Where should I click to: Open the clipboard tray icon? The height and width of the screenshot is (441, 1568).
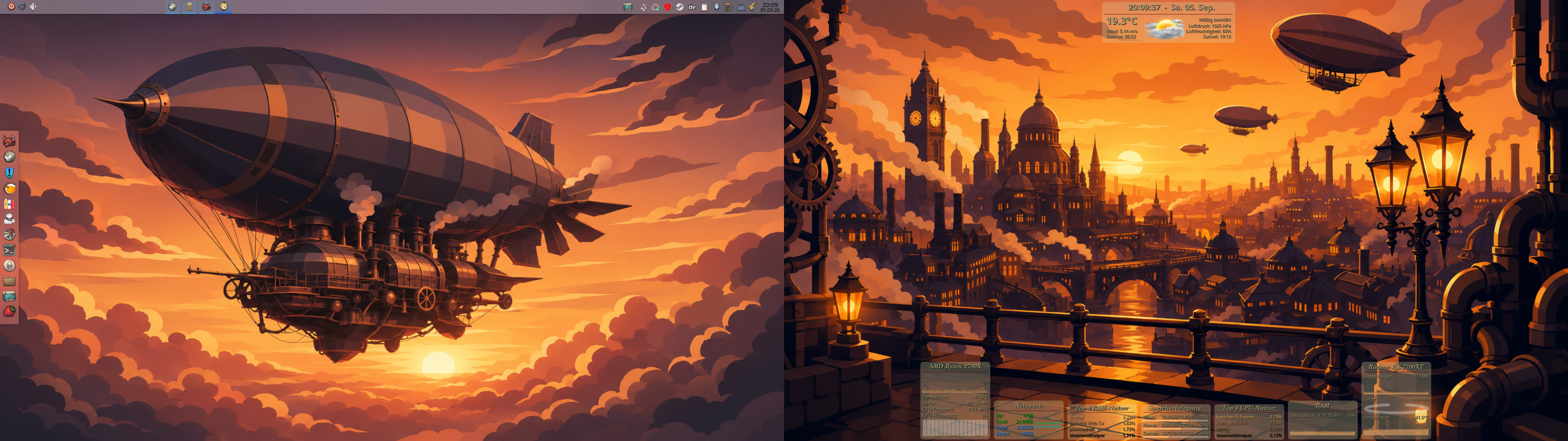click(705, 7)
